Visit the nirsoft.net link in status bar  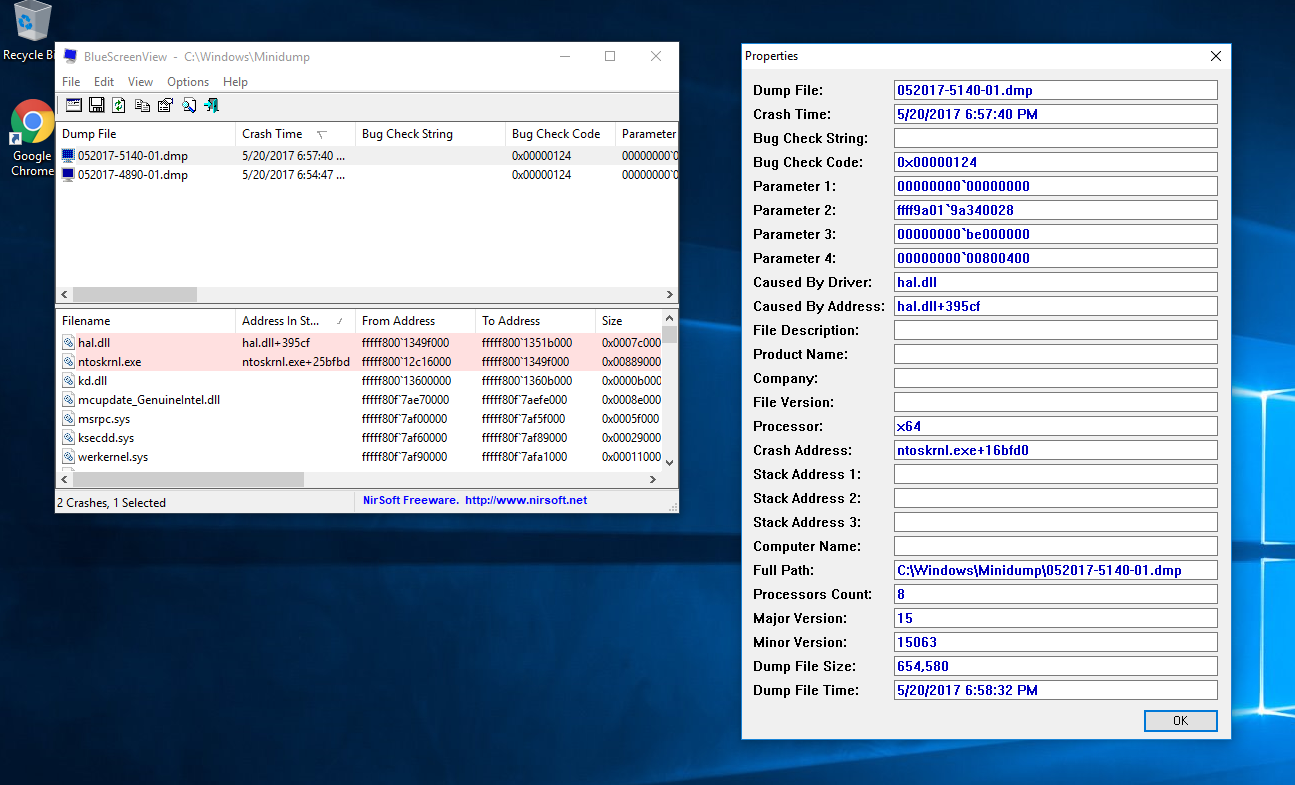526,500
